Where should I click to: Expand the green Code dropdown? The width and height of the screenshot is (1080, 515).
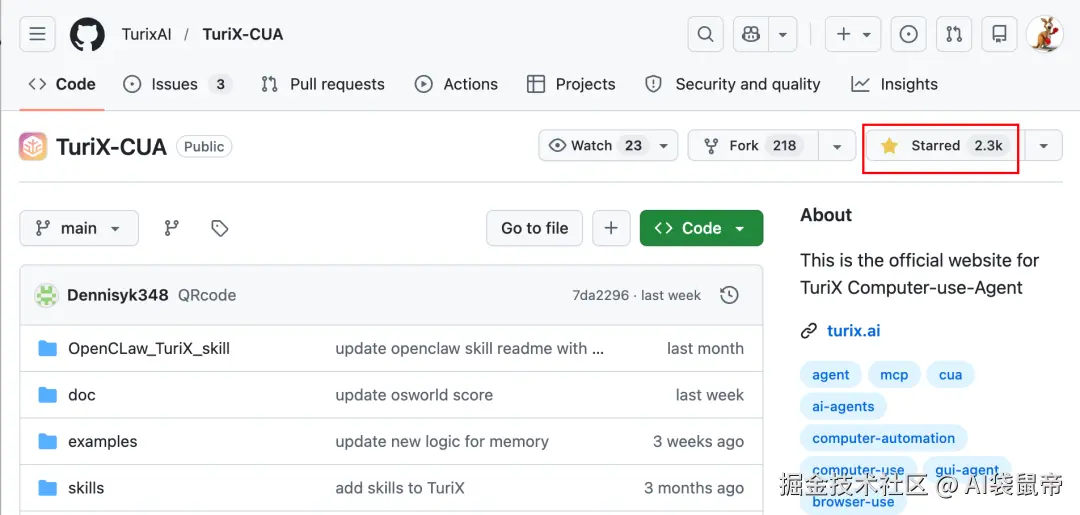point(701,228)
